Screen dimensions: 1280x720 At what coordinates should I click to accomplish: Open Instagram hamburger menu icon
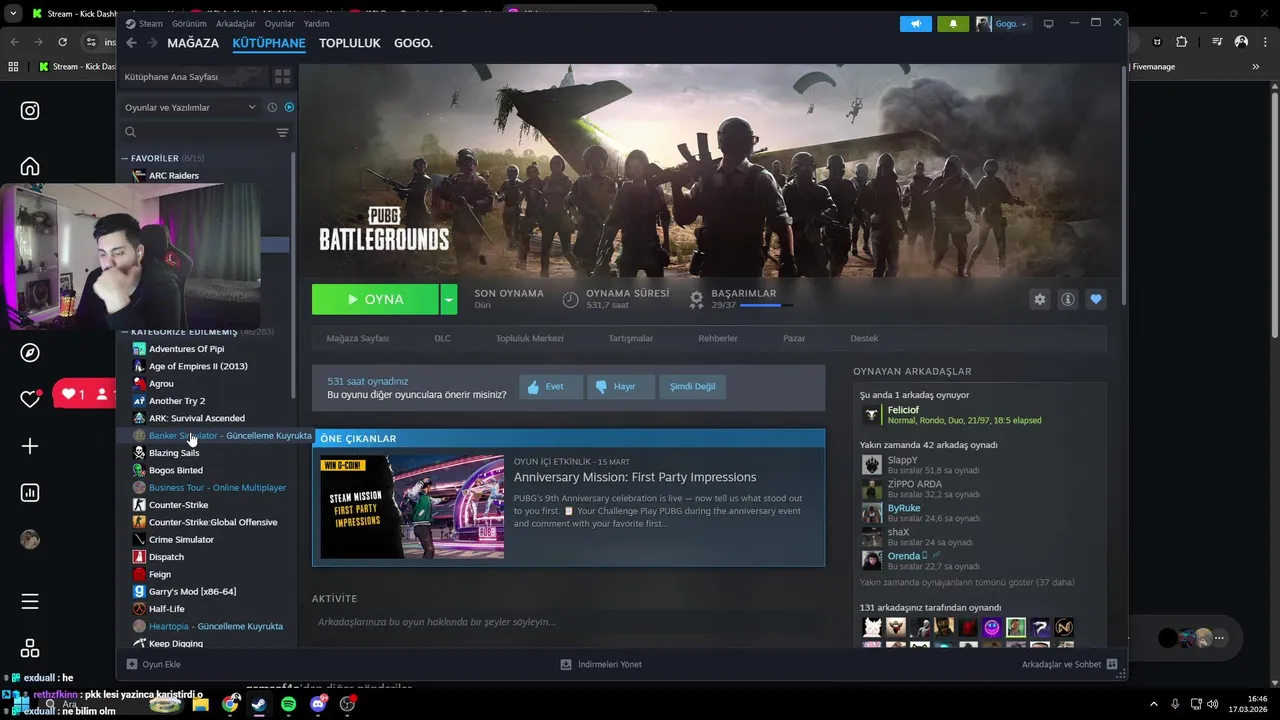(30, 601)
